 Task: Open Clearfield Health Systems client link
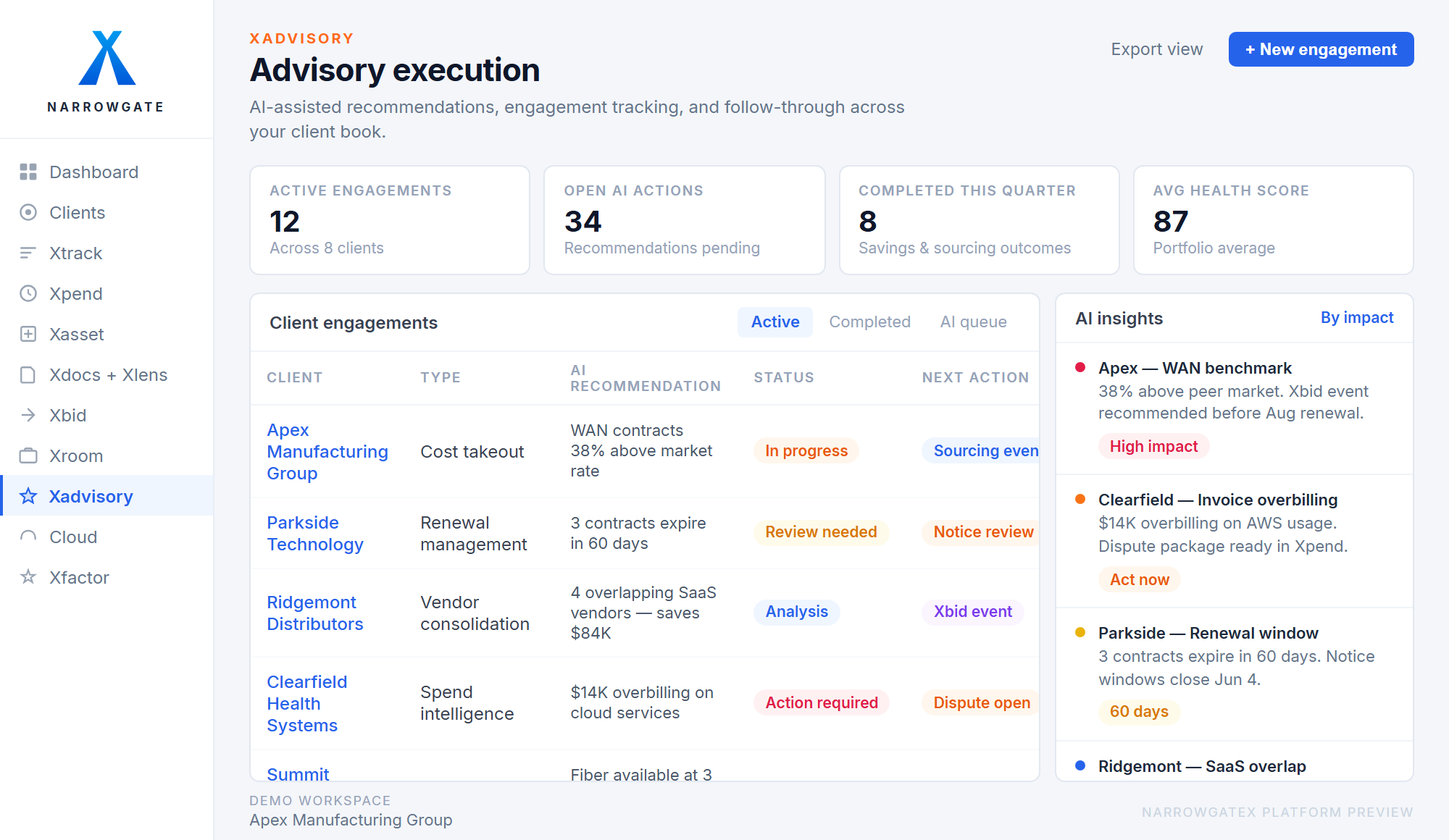point(306,704)
